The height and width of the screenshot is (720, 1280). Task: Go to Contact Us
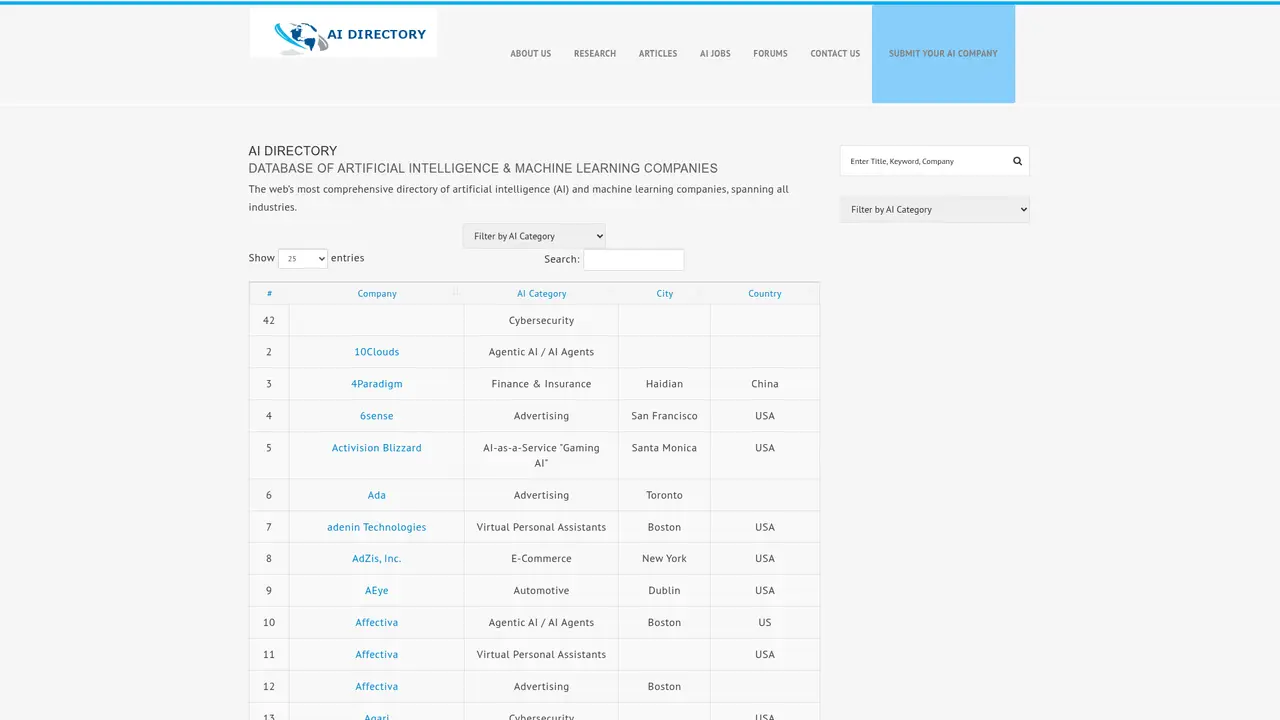click(x=835, y=54)
